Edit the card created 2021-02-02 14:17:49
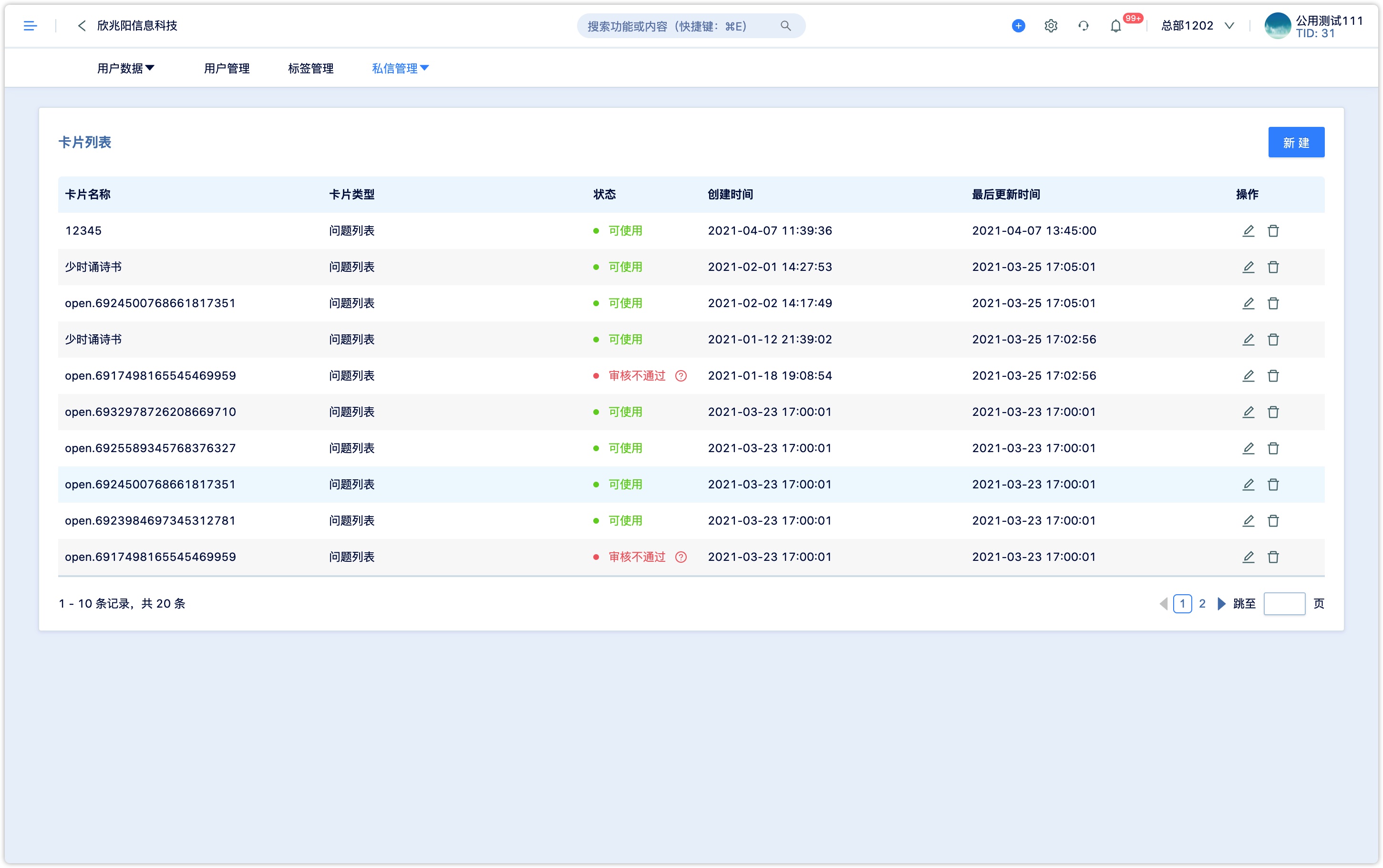The width and height of the screenshot is (1383, 868). click(1248, 303)
